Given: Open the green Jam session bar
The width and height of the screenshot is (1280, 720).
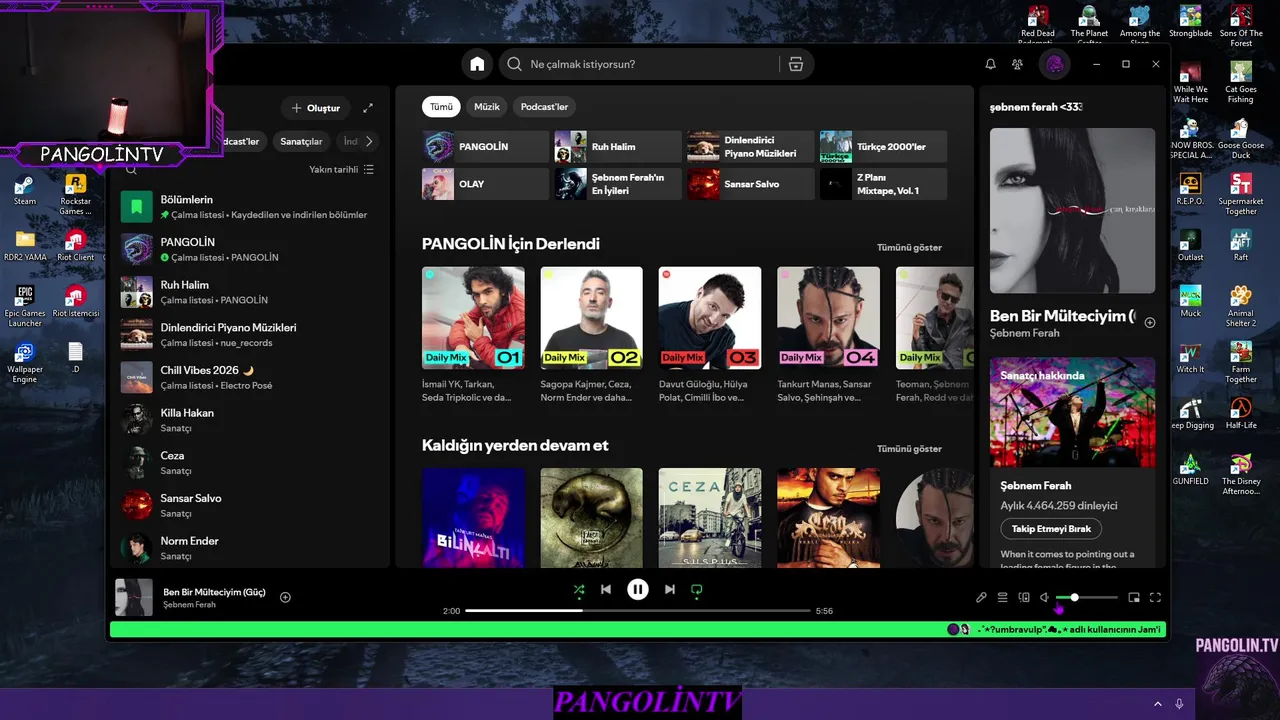Looking at the screenshot, I should (x=638, y=629).
